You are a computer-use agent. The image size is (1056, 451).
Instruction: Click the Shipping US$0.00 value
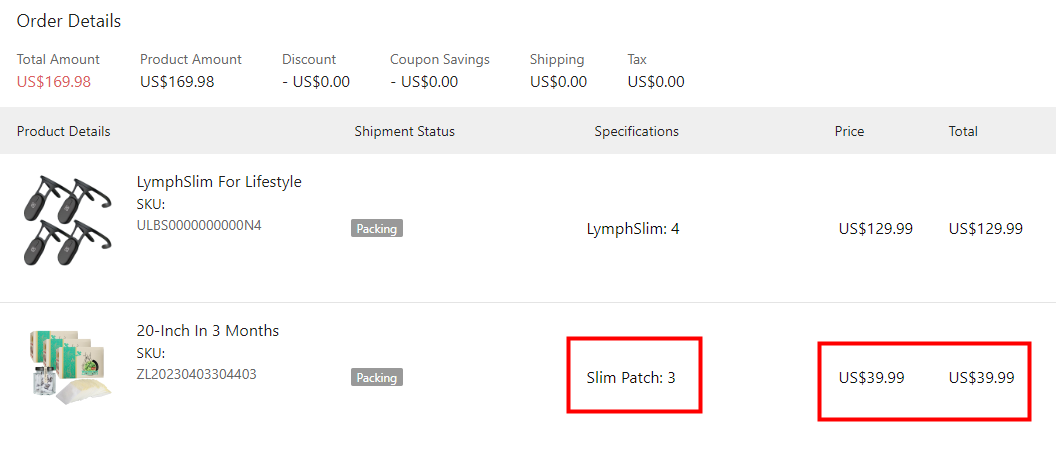[558, 82]
